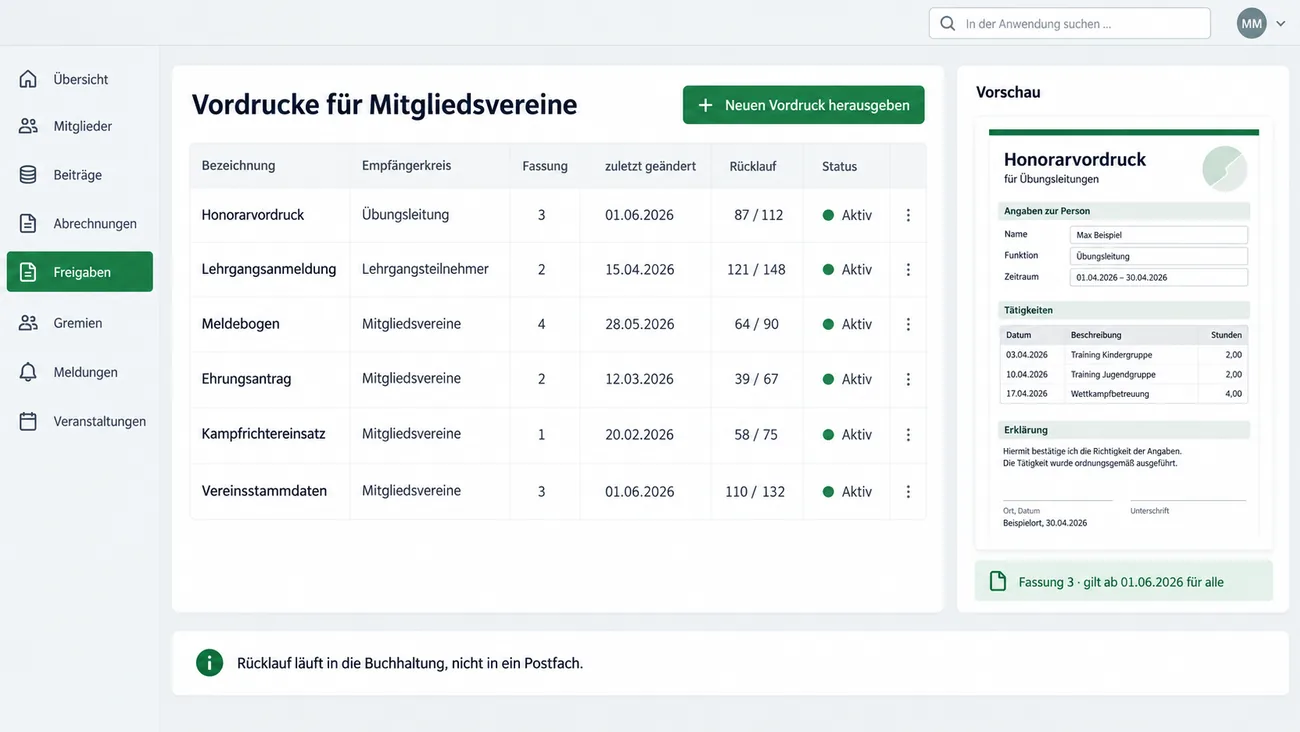The height and width of the screenshot is (732, 1300).
Task: Open user menu chevron beside MM avatar
Action: pyautogui.click(x=1281, y=24)
